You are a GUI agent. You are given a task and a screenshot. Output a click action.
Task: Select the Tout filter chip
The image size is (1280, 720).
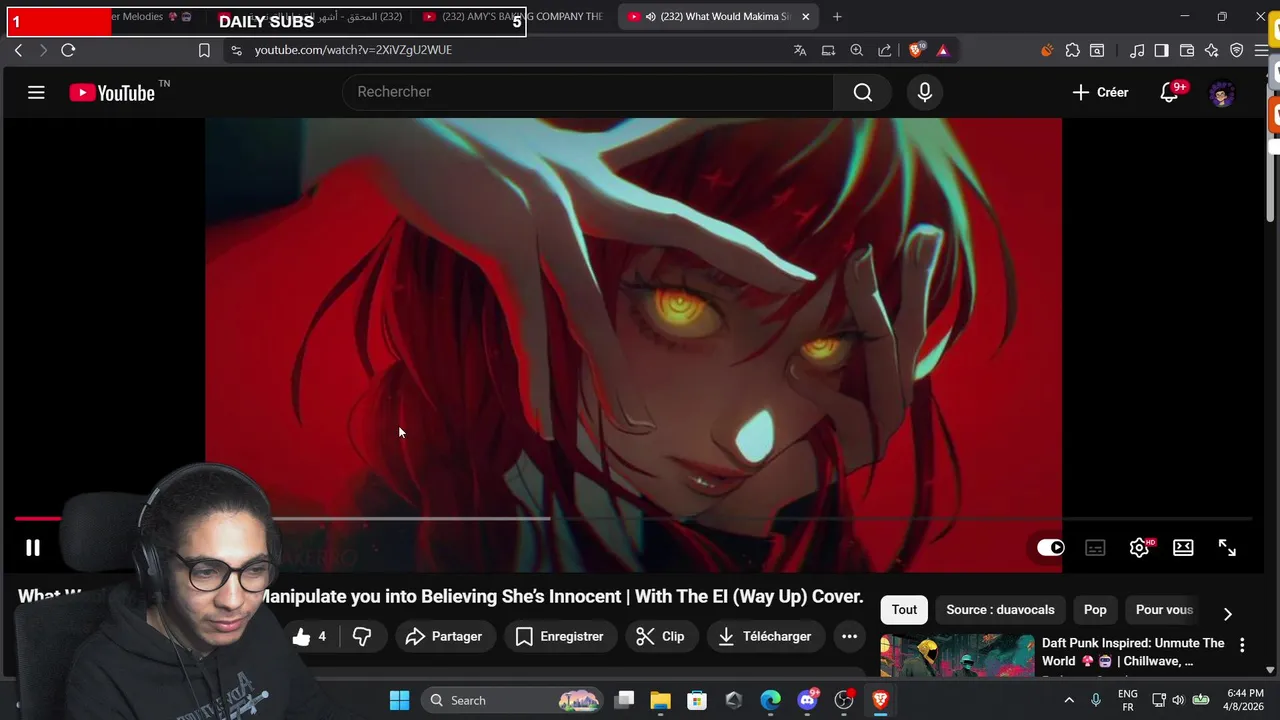pyautogui.click(x=904, y=610)
